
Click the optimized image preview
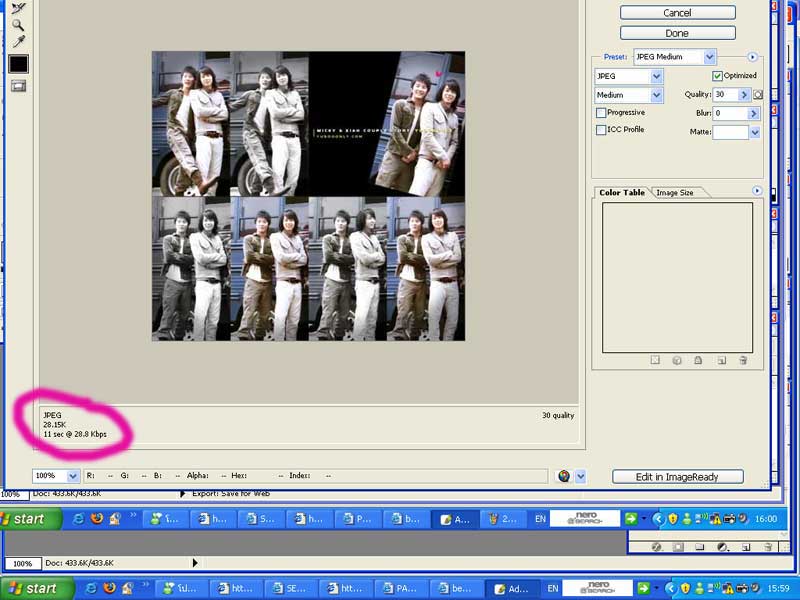pos(308,196)
